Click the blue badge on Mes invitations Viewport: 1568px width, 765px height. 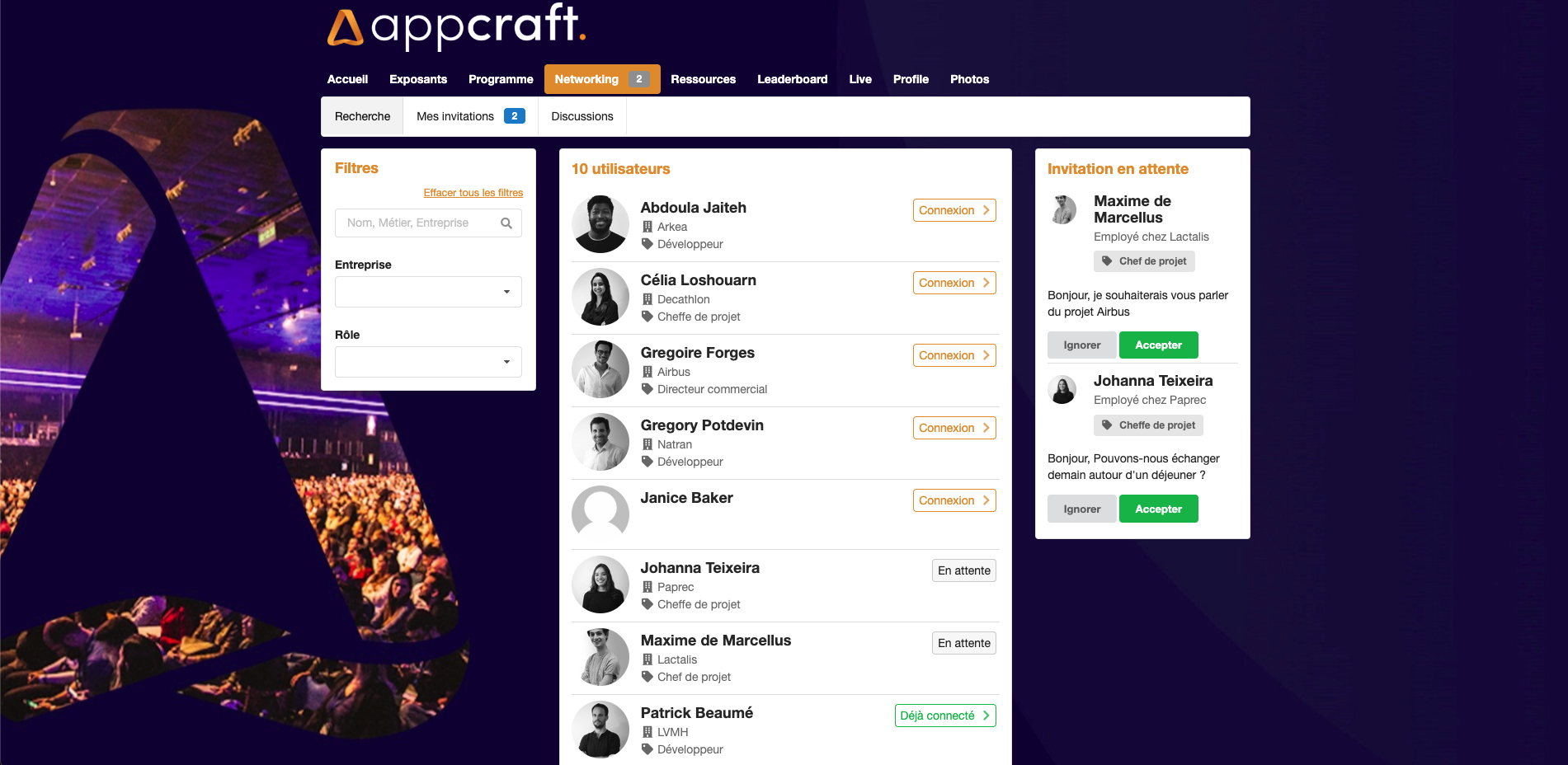(x=515, y=116)
